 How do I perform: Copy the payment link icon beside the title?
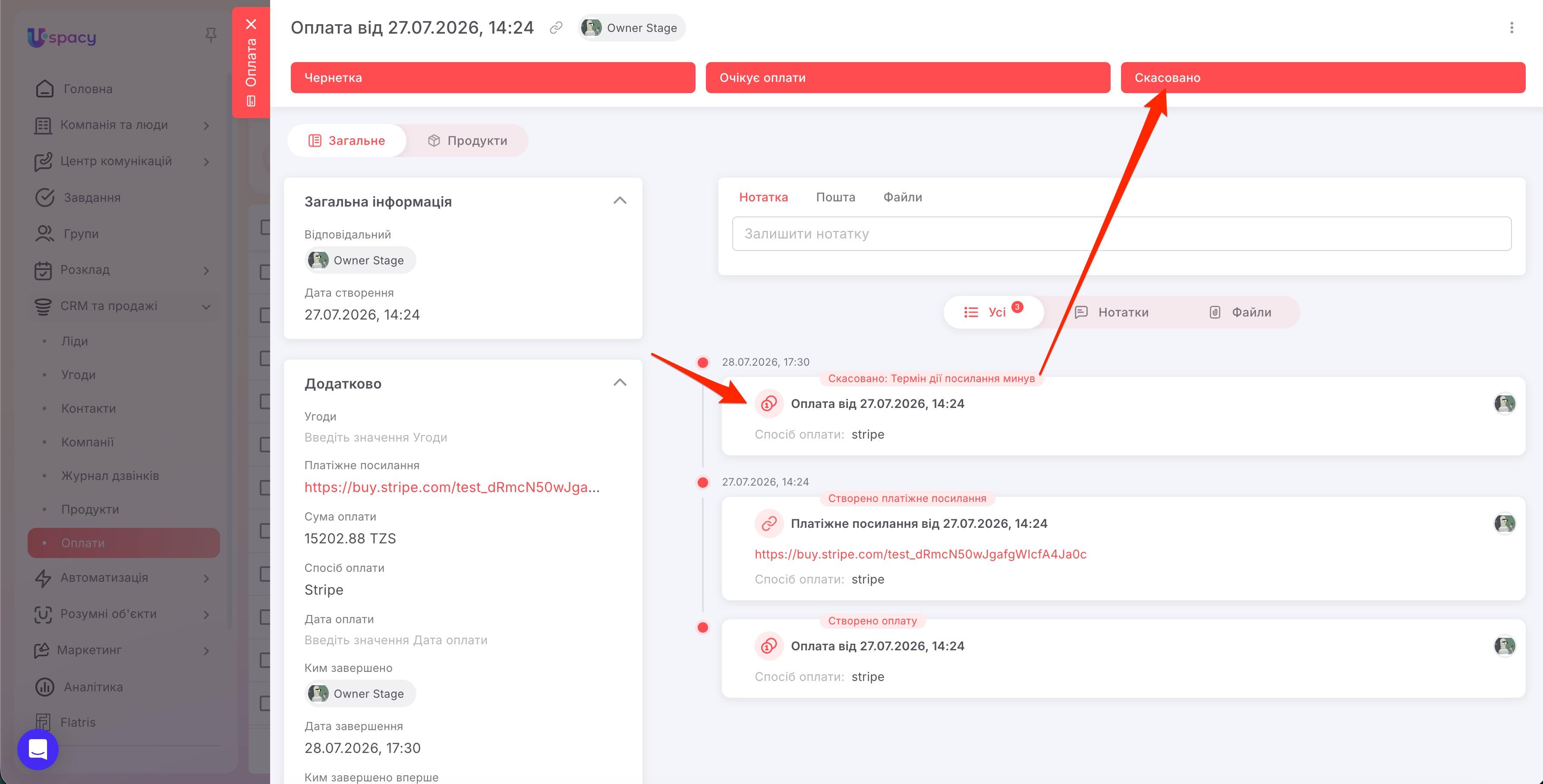click(x=556, y=28)
